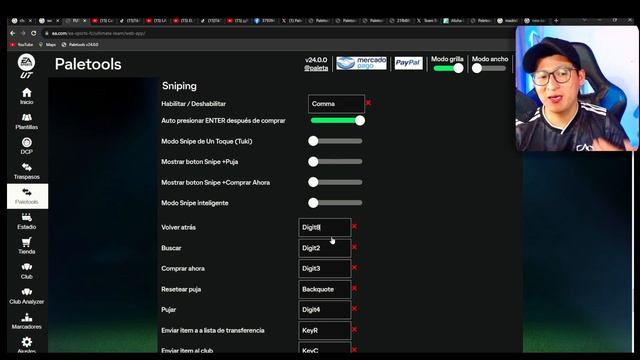Open Paletools v24.0.0 bookmark
Screen dimensions: 640x360
pyautogui.click(x=80, y=44)
